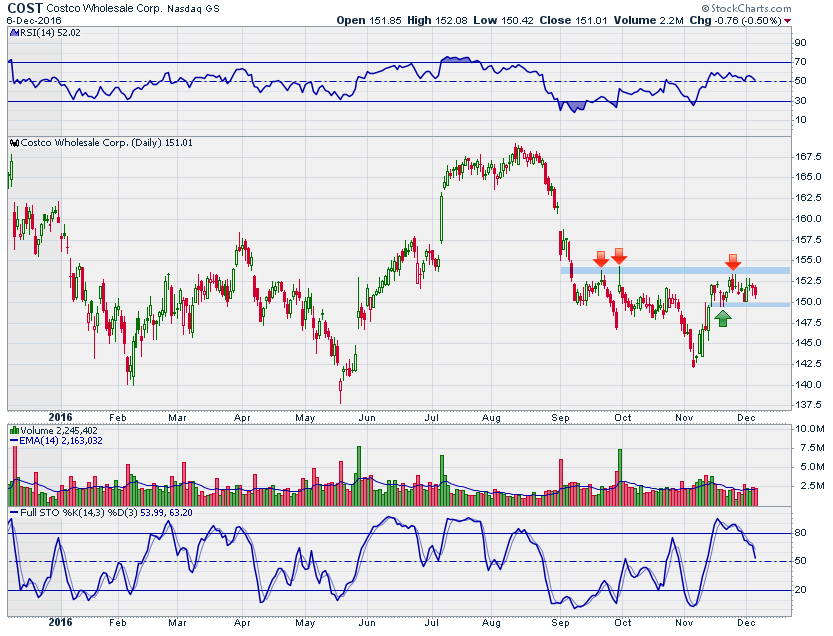The height and width of the screenshot is (636, 833).
Task: Click the Jul label under the price panel
Action: pyautogui.click(x=432, y=418)
